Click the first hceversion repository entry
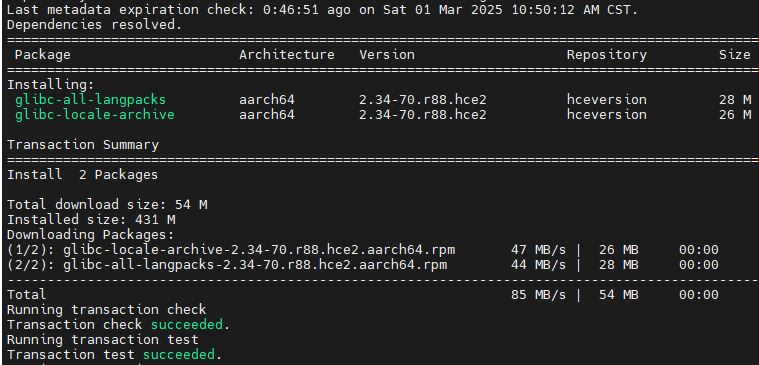 coord(607,100)
